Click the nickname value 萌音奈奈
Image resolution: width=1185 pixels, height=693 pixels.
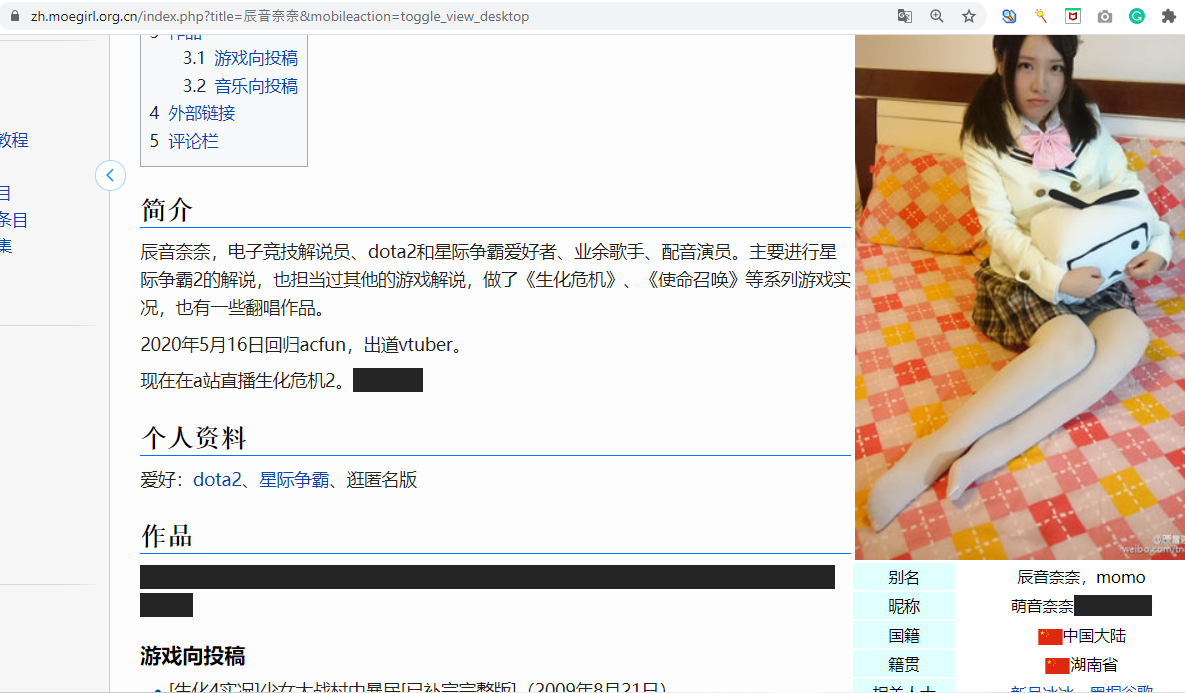(x=1042, y=606)
